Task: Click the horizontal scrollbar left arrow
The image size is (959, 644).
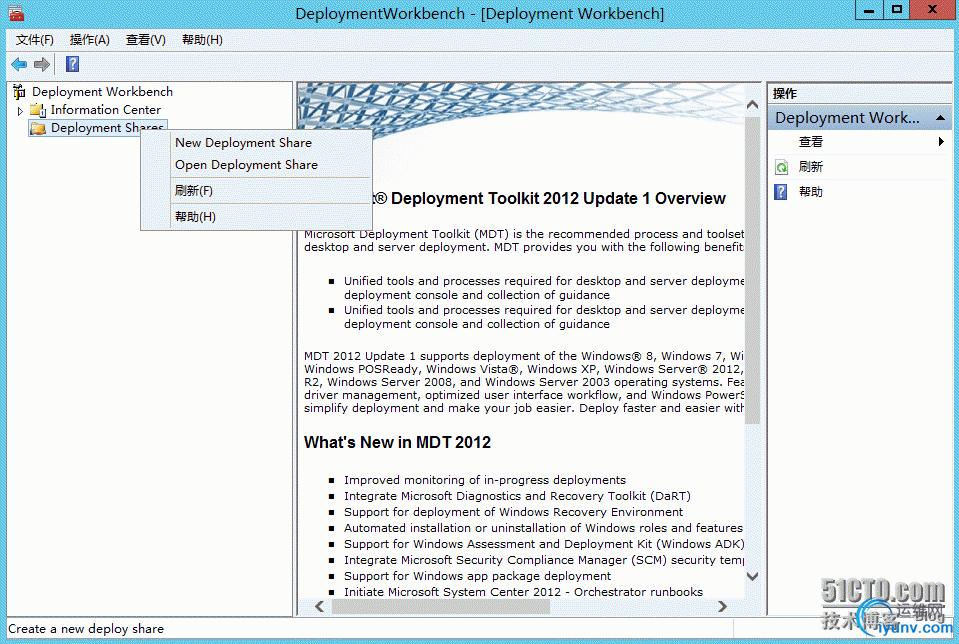Action: [x=319, y=606]
